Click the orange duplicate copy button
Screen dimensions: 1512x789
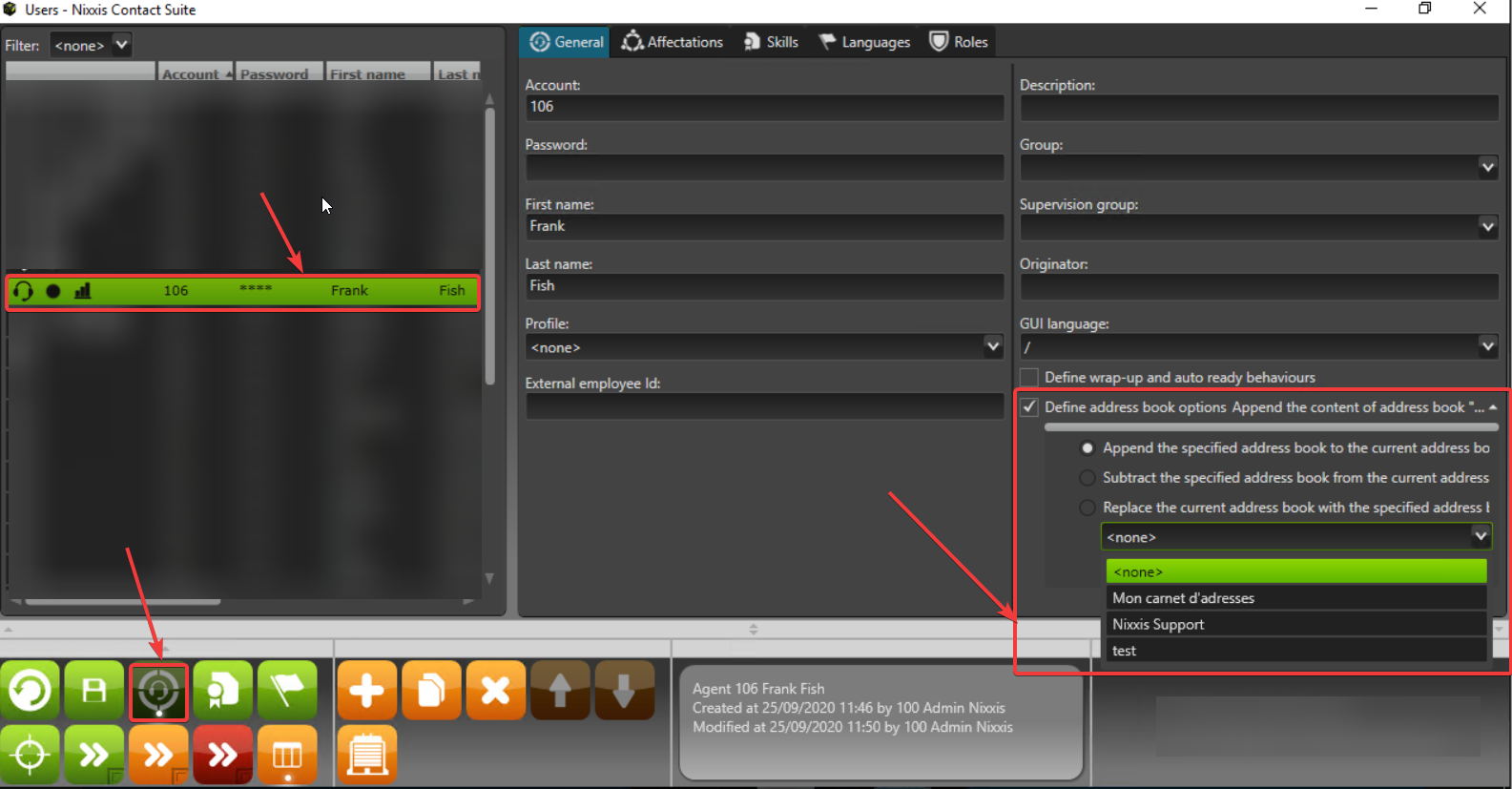point(431,690)
